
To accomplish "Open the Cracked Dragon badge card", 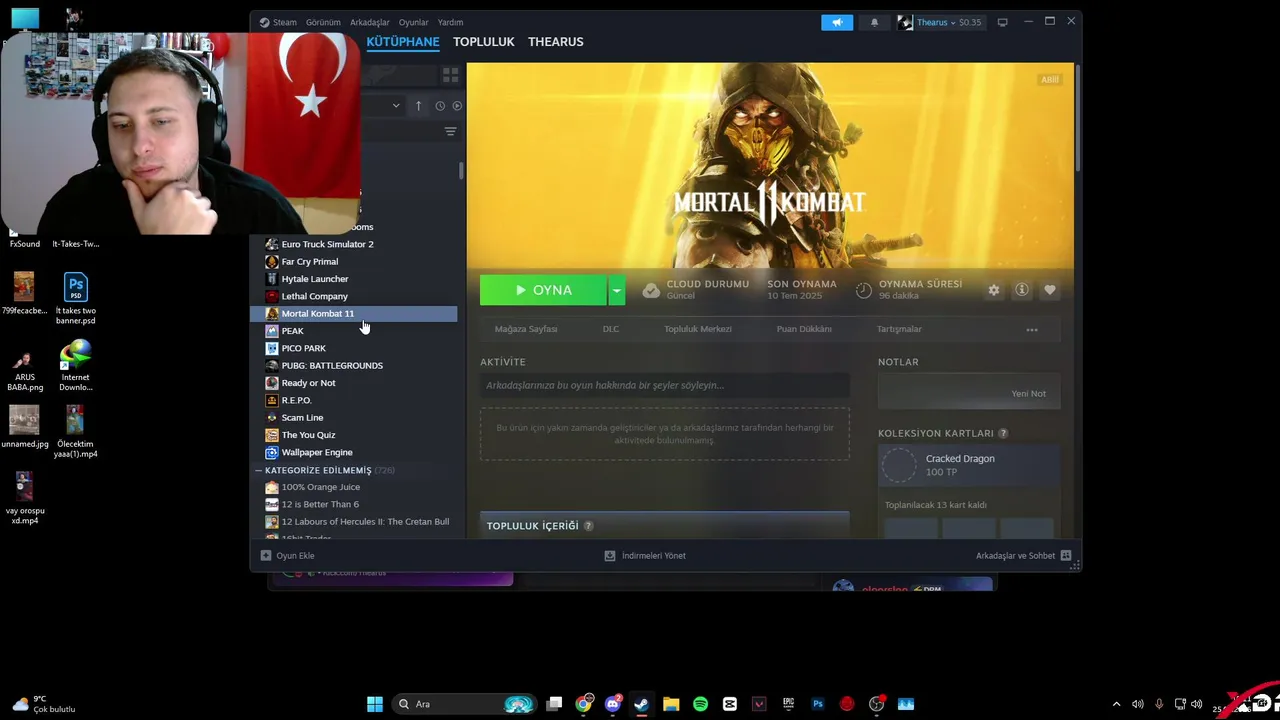I will pos(969,465).
